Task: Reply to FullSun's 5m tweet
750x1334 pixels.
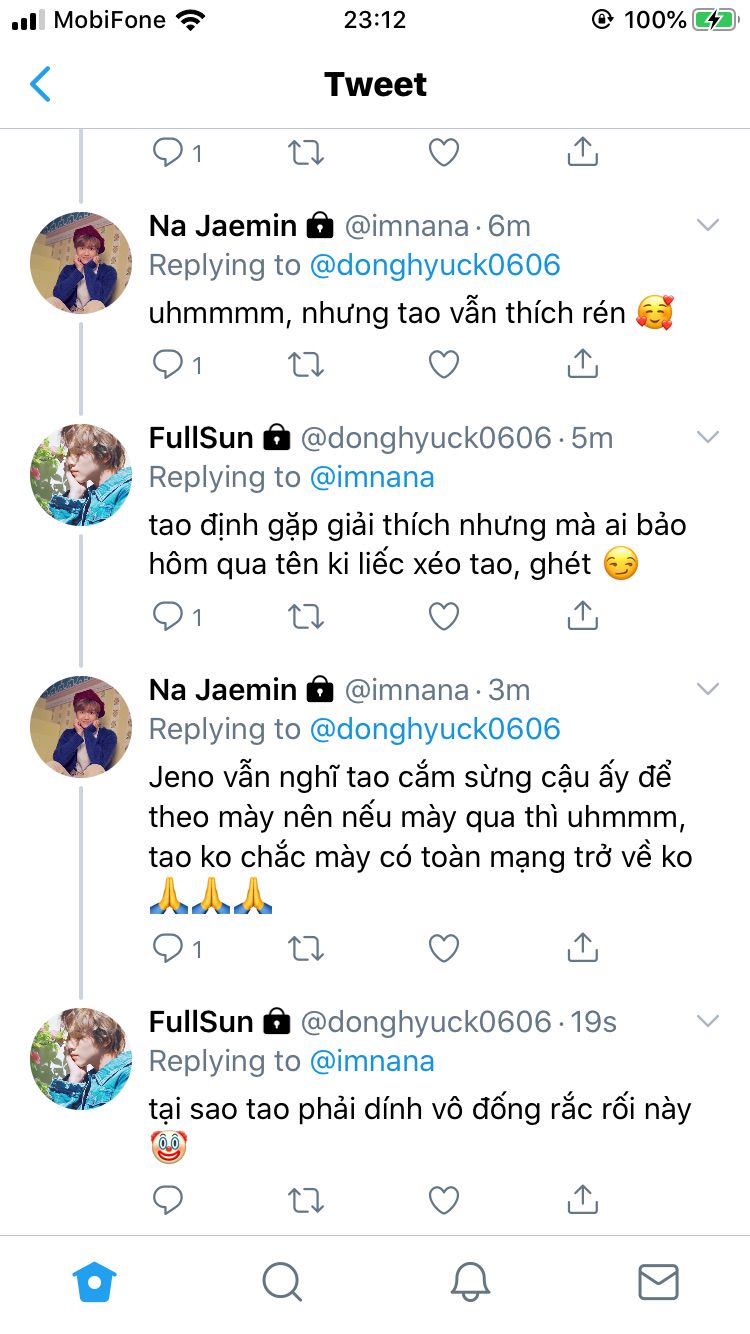Action: [168, 616]
